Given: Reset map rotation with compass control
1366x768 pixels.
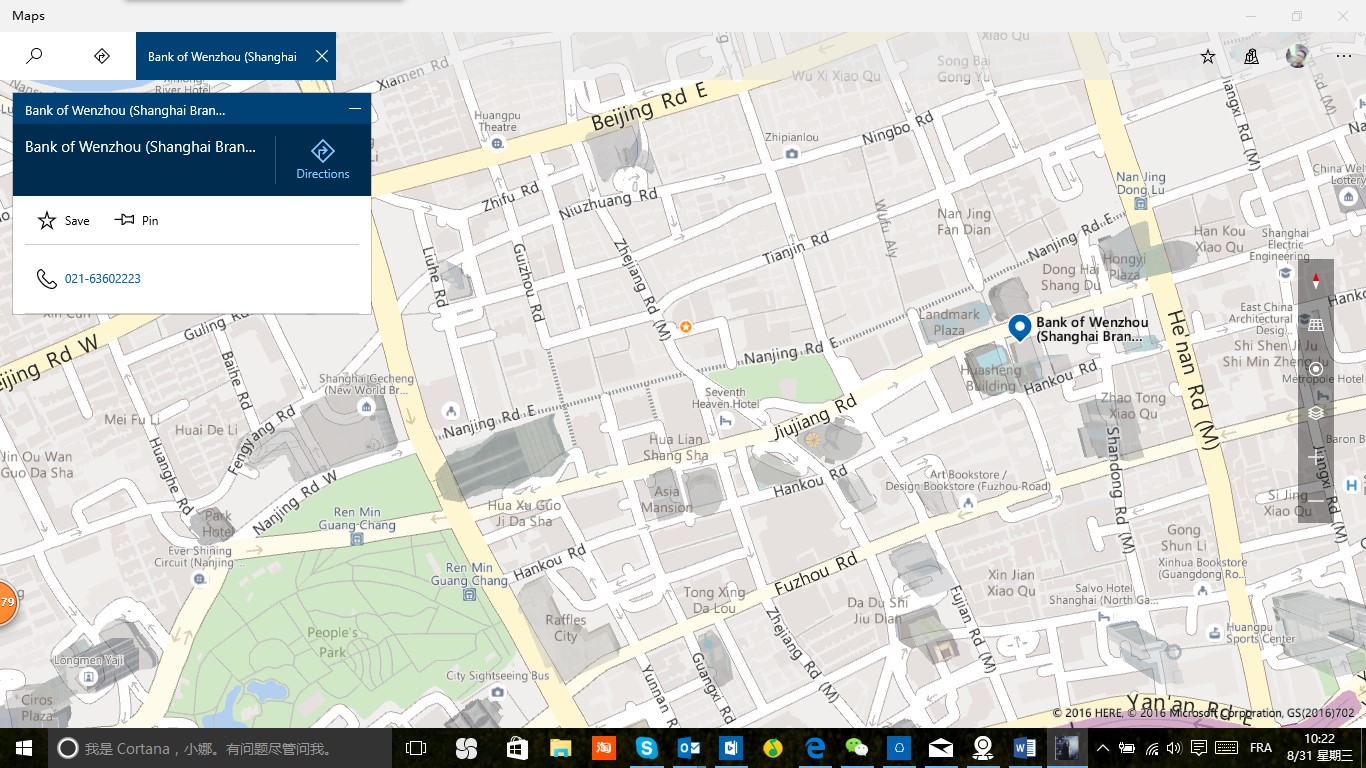Looking at the screenshot, I should [x=1316, y=282].
